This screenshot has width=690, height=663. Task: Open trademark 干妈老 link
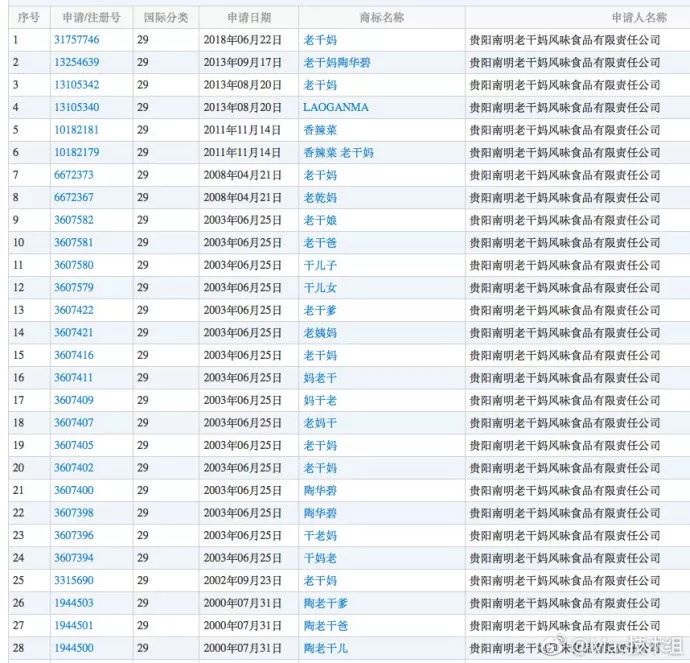point(320,558)
